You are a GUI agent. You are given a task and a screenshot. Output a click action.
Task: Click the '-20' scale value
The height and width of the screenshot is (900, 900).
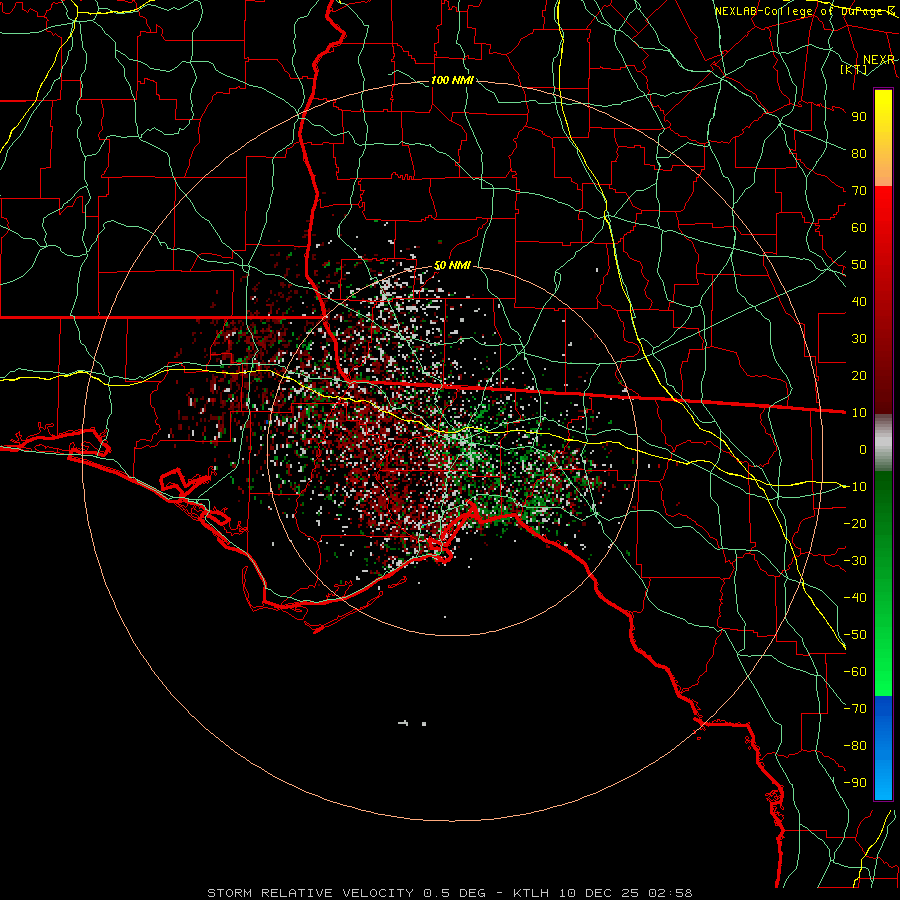coord(855,523)
